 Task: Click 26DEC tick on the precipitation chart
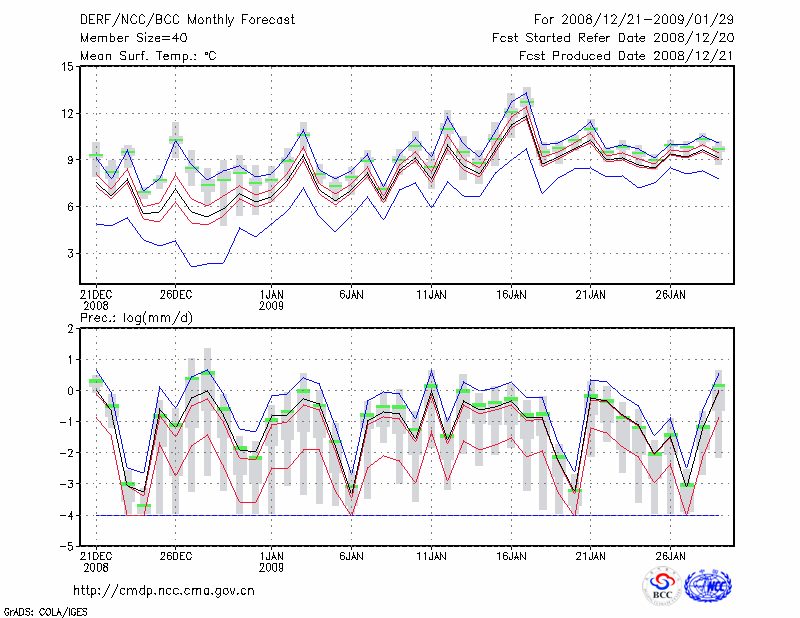tap(175, 555)
